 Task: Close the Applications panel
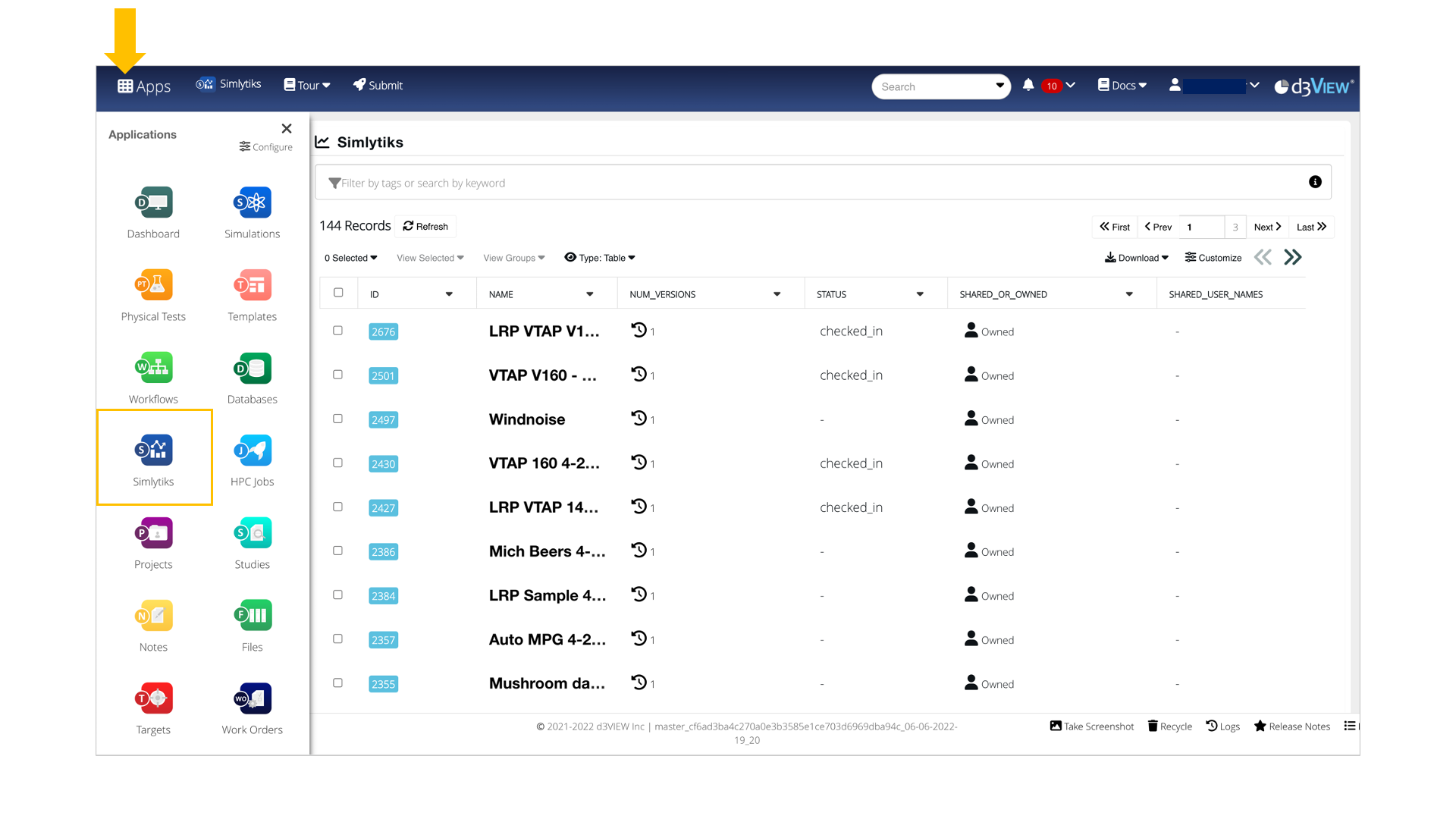coord(287,128)
